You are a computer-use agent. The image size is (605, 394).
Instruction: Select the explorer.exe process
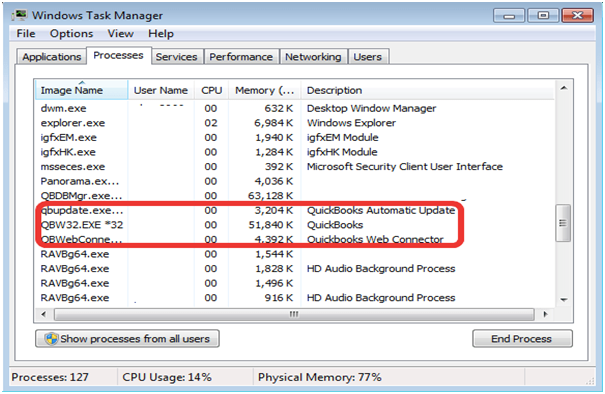[295, 123]
